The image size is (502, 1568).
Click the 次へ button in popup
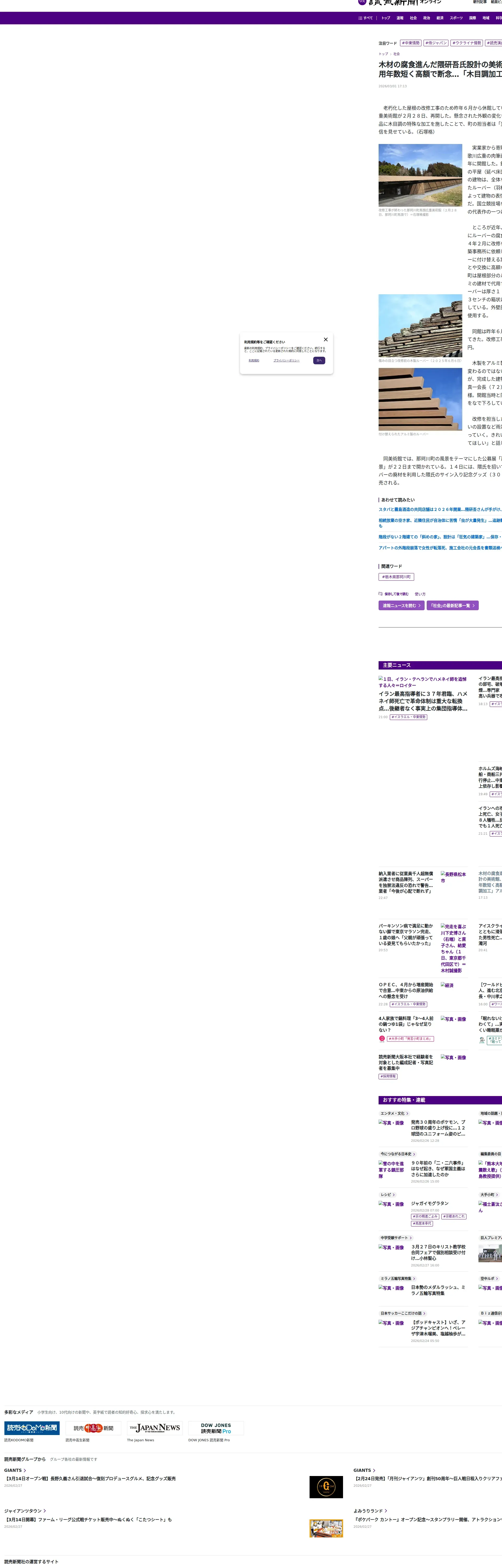point(319,360)
